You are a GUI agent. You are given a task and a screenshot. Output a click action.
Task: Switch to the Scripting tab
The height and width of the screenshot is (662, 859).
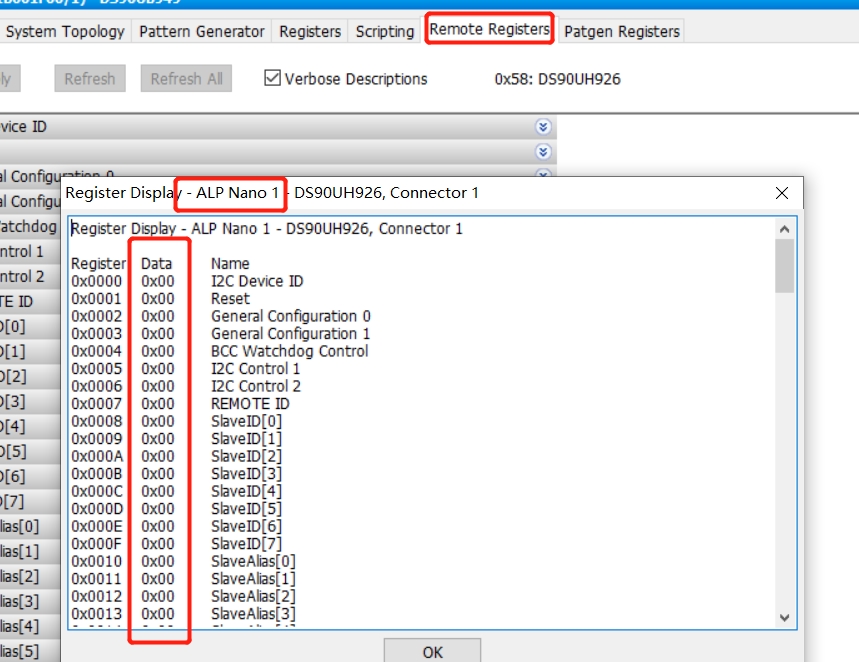pos(383,31)
